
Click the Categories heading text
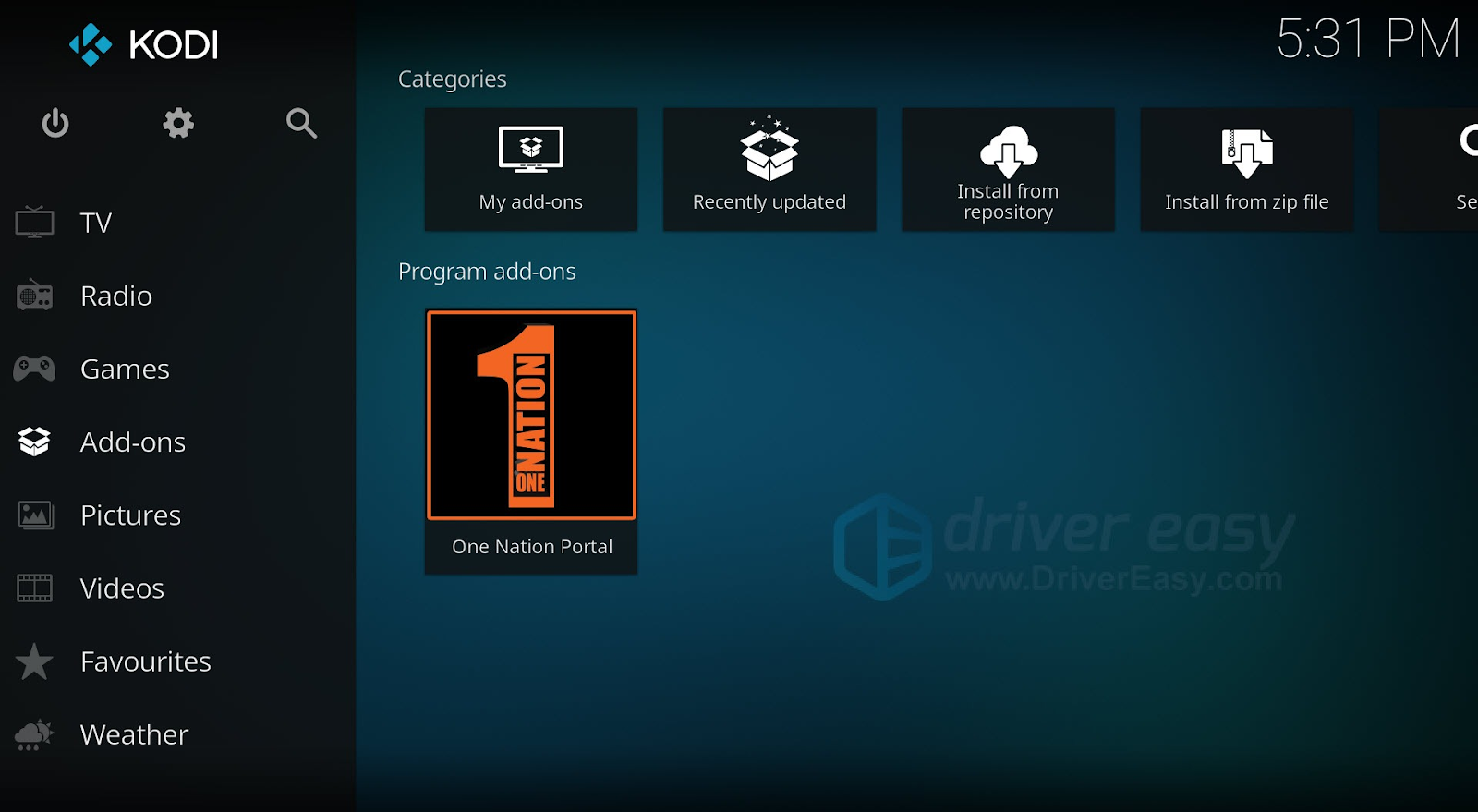coord(453,79)
